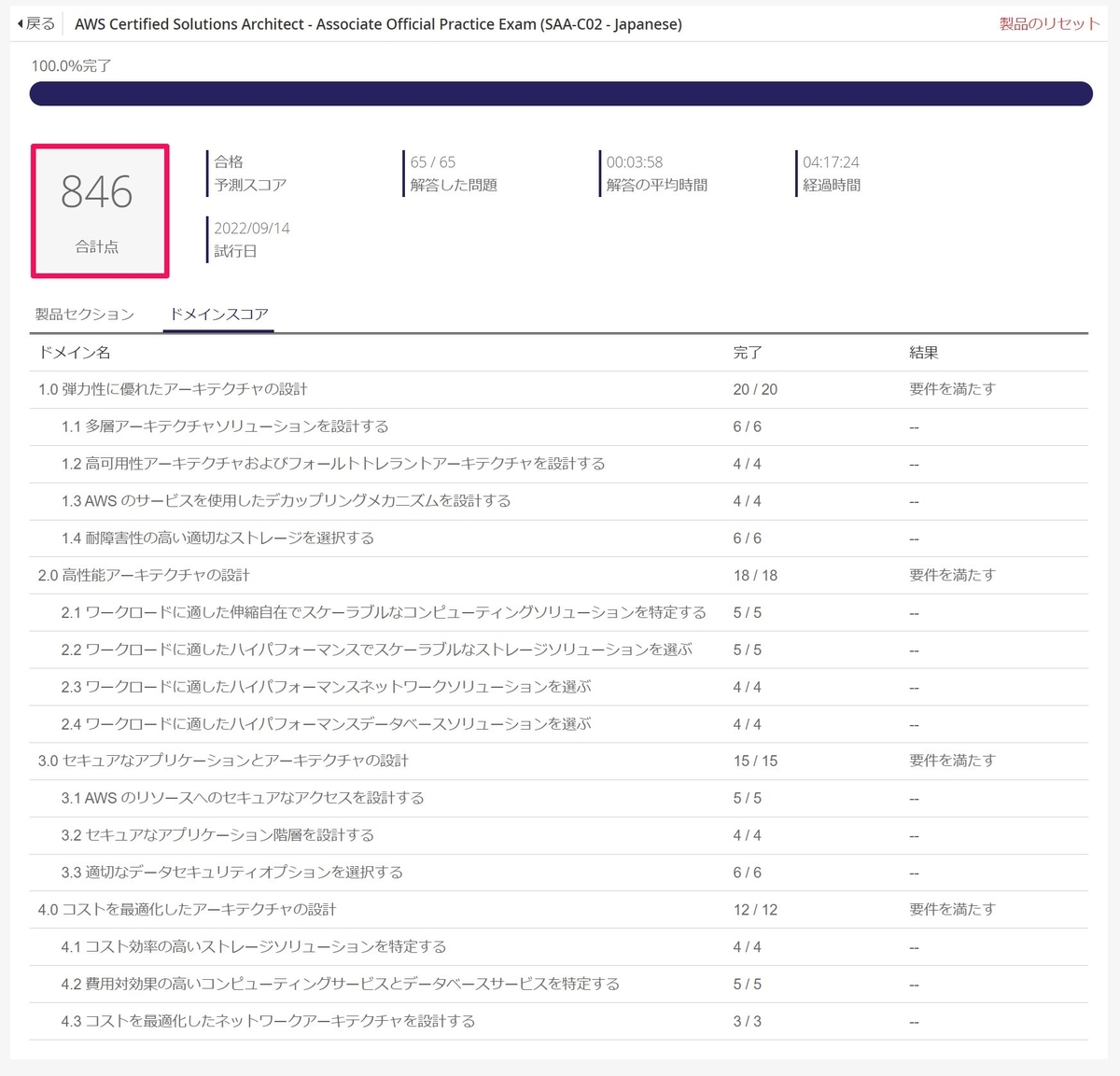Click the 846 total score box

click(x=100, y=211)
